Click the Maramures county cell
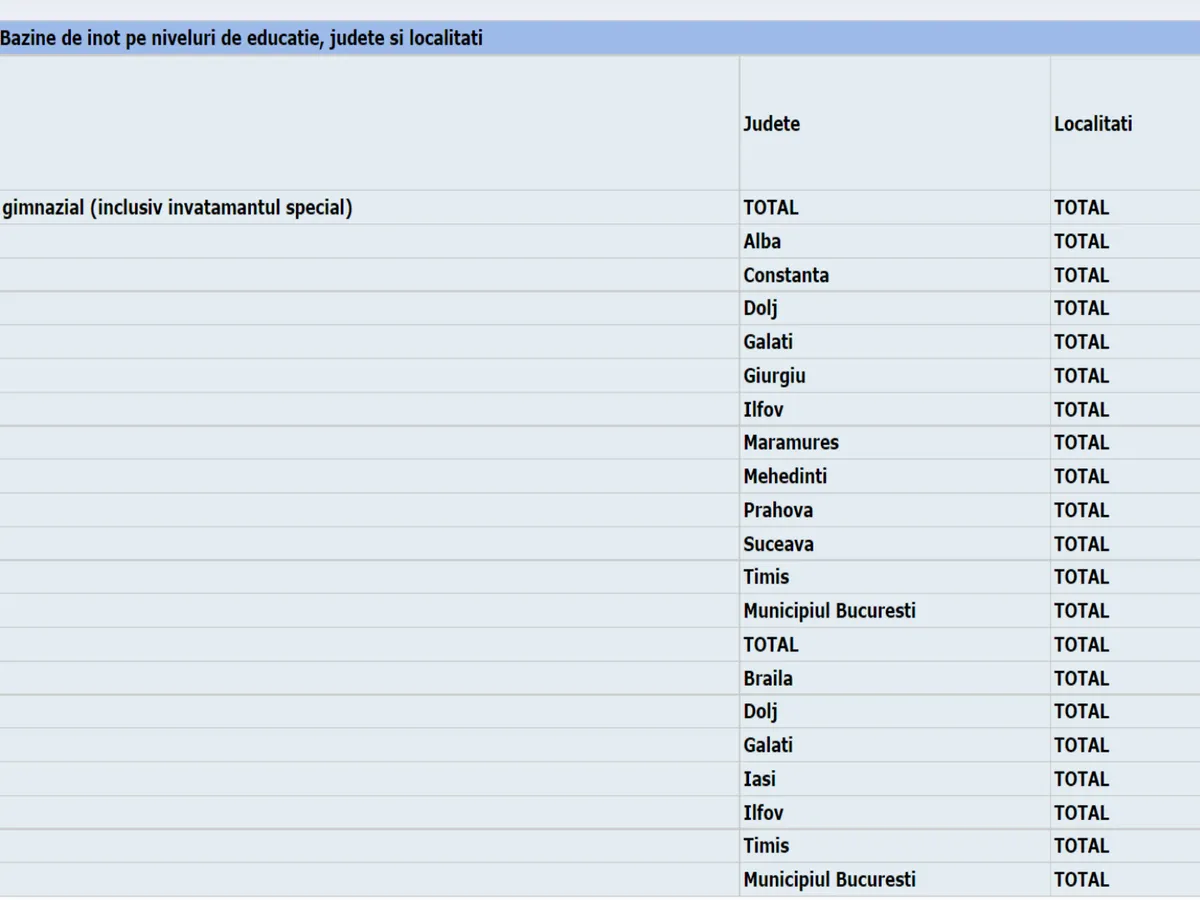The height and width of the screenshot is (900, 1200). 791,443
